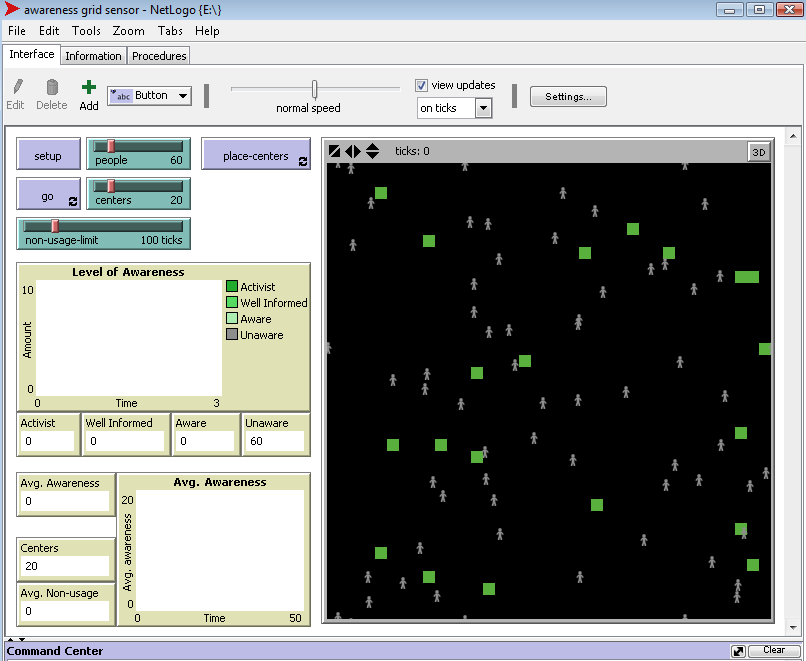Click the diagonal view size control icon
Screen dimensions: 806x661
tap(335, 151)
